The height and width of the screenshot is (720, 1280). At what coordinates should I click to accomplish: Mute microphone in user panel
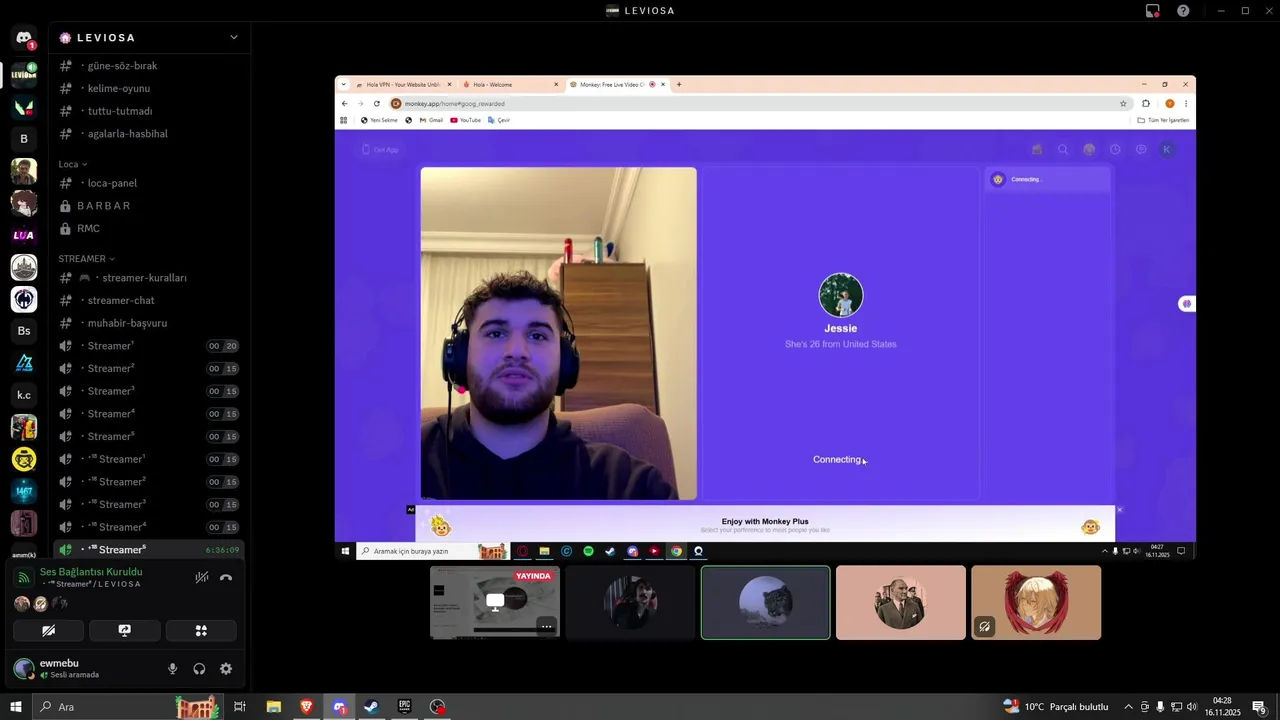pos(173,669)
